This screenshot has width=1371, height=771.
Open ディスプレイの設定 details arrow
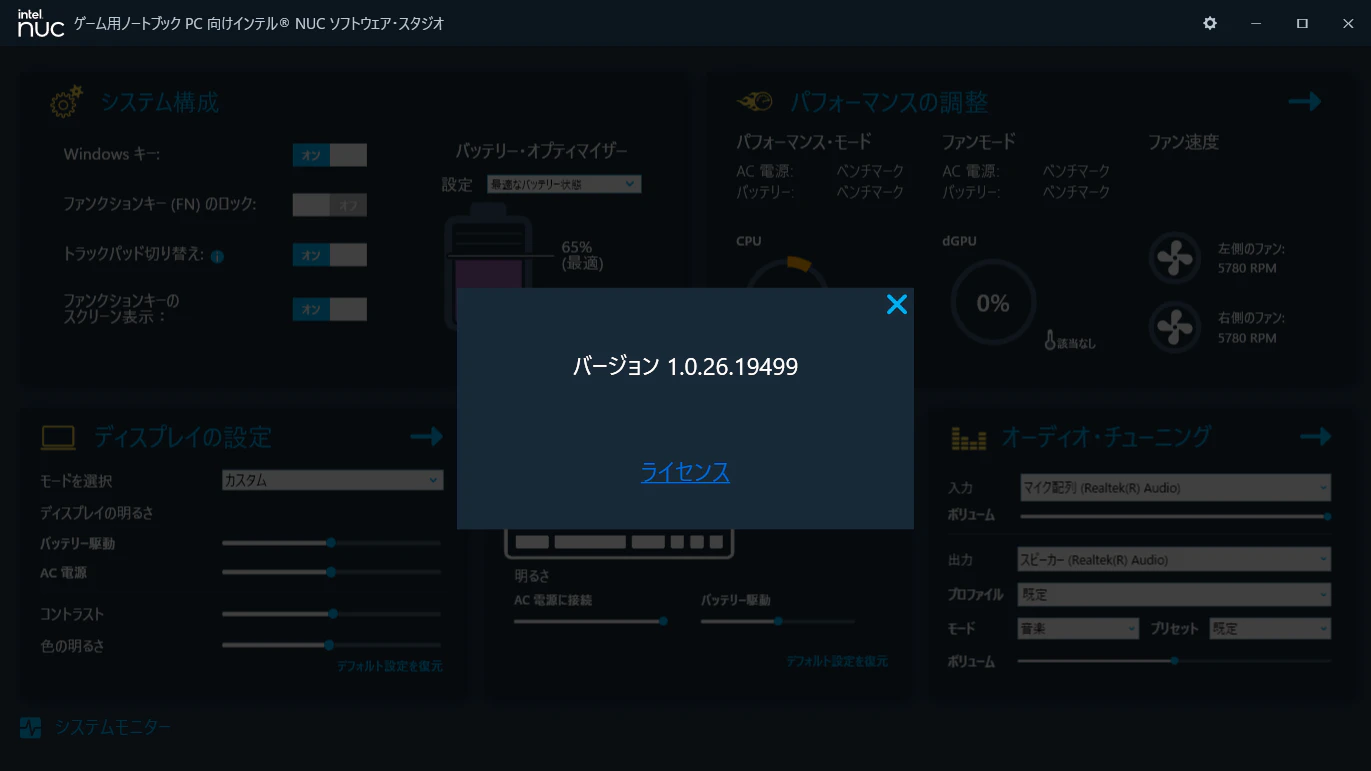point(427,436)
